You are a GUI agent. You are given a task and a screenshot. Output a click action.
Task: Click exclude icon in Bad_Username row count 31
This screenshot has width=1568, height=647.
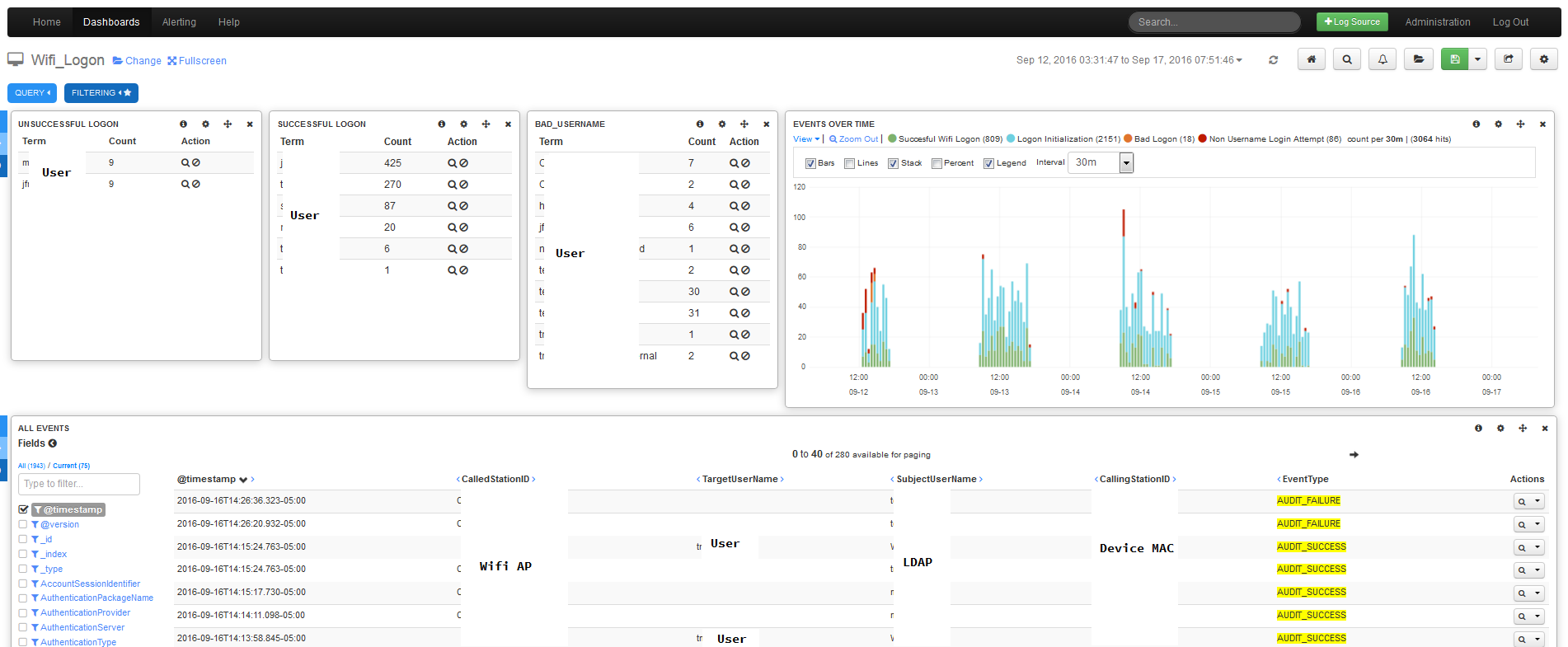click(x=745, y=313)
